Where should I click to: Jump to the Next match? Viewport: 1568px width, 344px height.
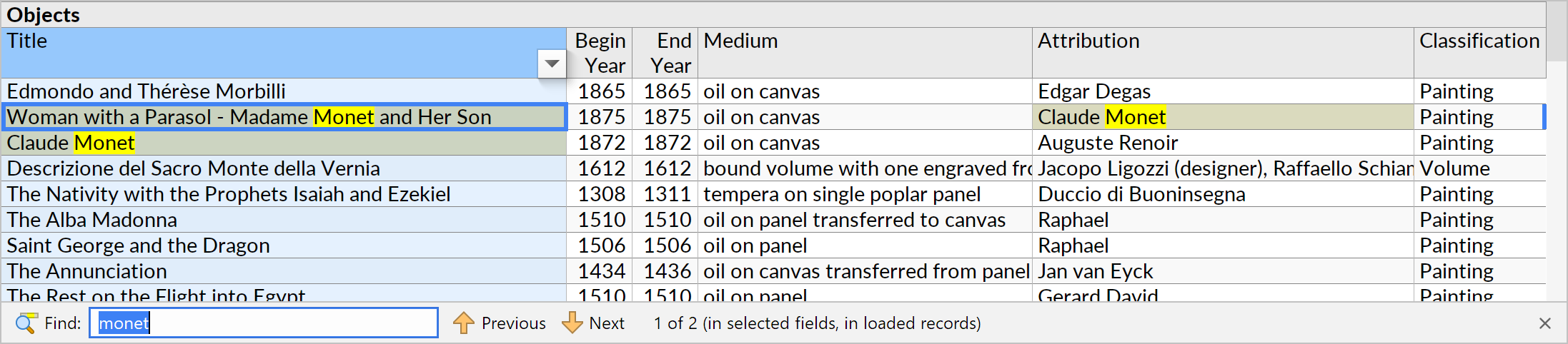(x=593, y=323)
